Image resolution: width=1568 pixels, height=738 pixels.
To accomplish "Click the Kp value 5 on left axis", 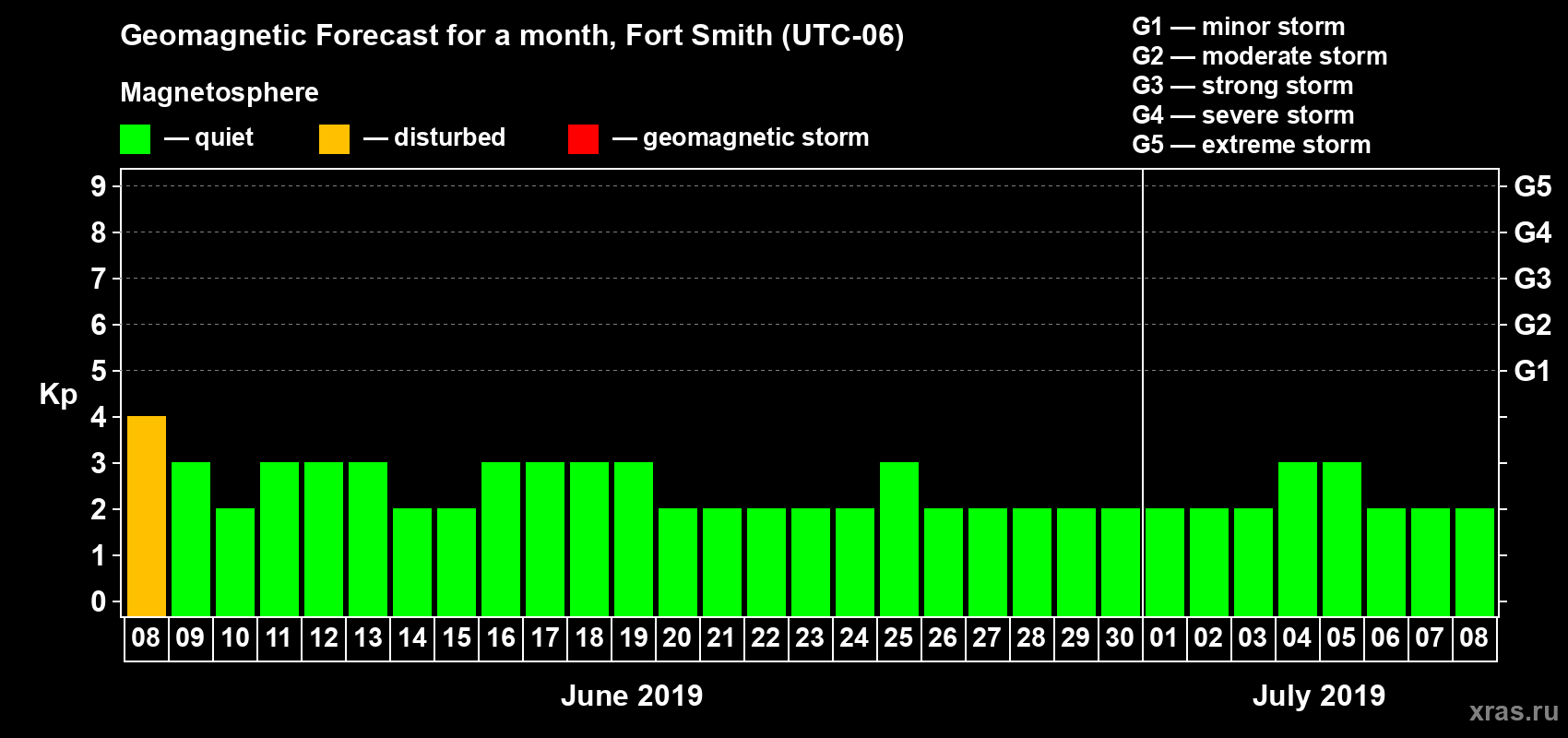I will (99, 371).
